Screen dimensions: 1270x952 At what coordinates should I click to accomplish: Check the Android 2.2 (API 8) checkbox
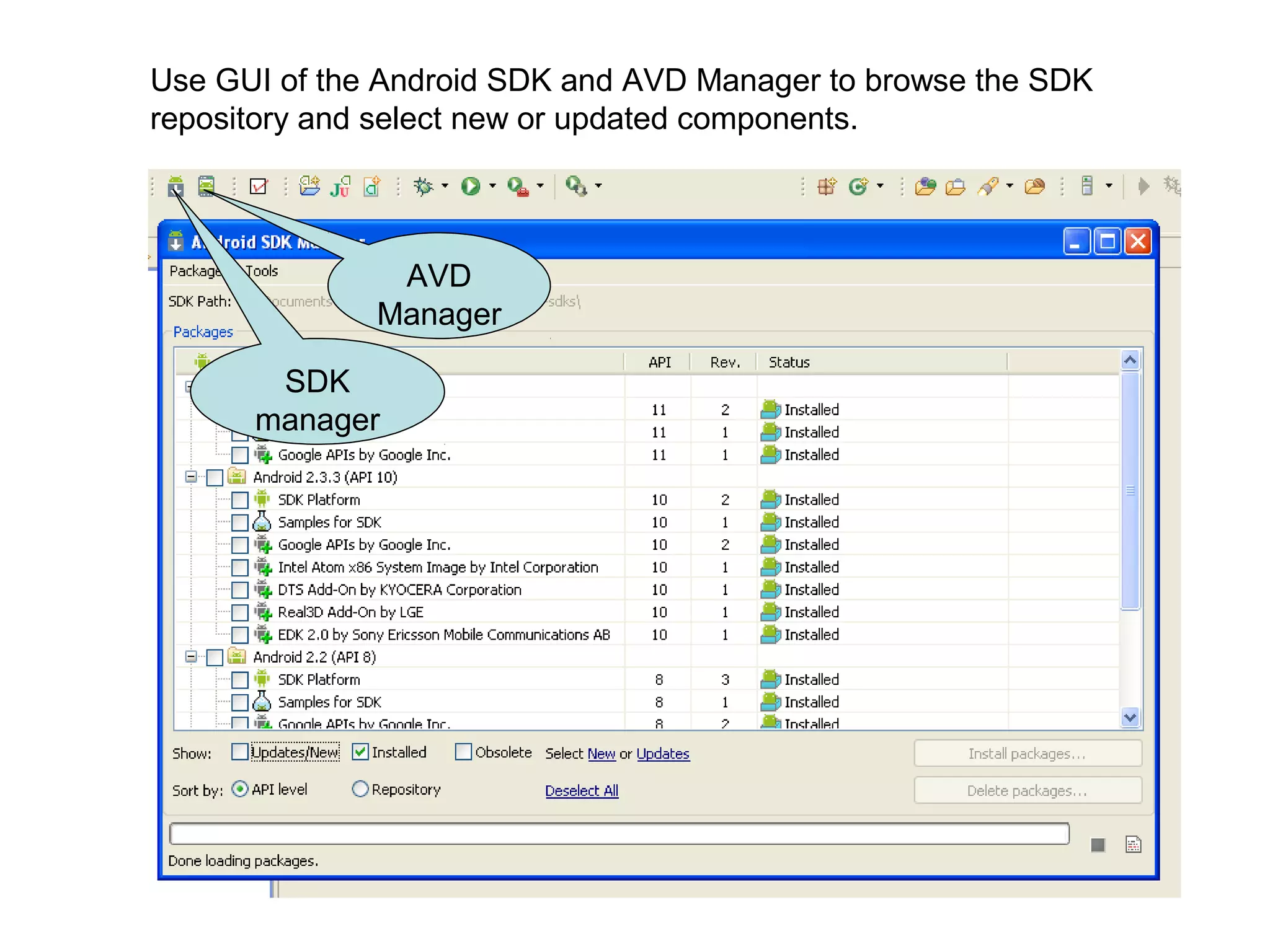(215, 657)
